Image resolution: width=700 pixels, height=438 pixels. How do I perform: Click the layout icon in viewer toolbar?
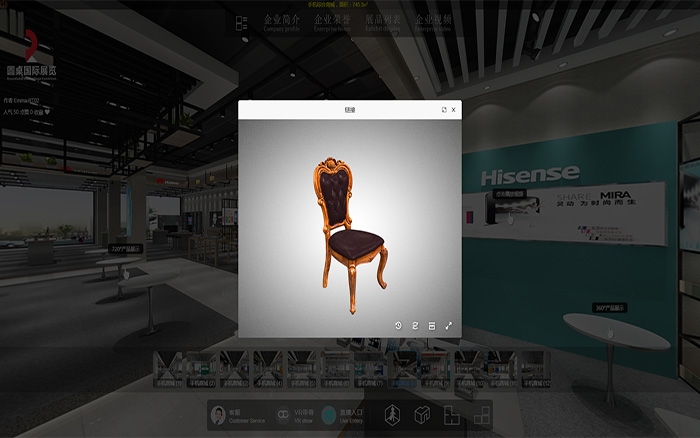pos(431,326)
